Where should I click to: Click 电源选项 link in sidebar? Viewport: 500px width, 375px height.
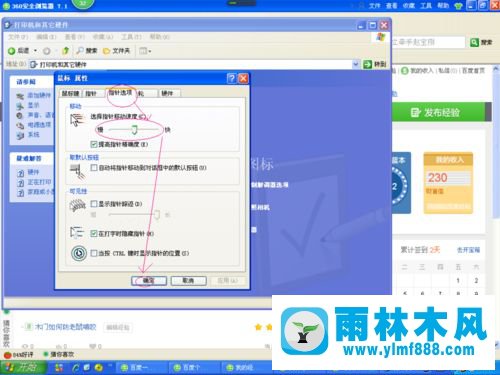[39, 125]
